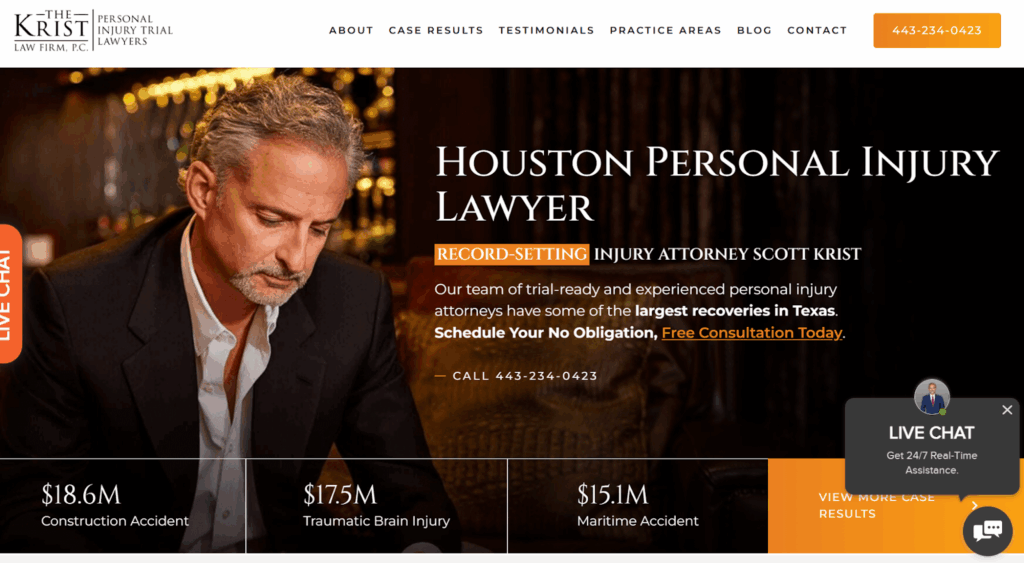This screenshot has height=563, width=1024.
Task: Select the $17.5M Traumatic Brain Injury result
Action: pyautogui.click(x=377, y=506)
